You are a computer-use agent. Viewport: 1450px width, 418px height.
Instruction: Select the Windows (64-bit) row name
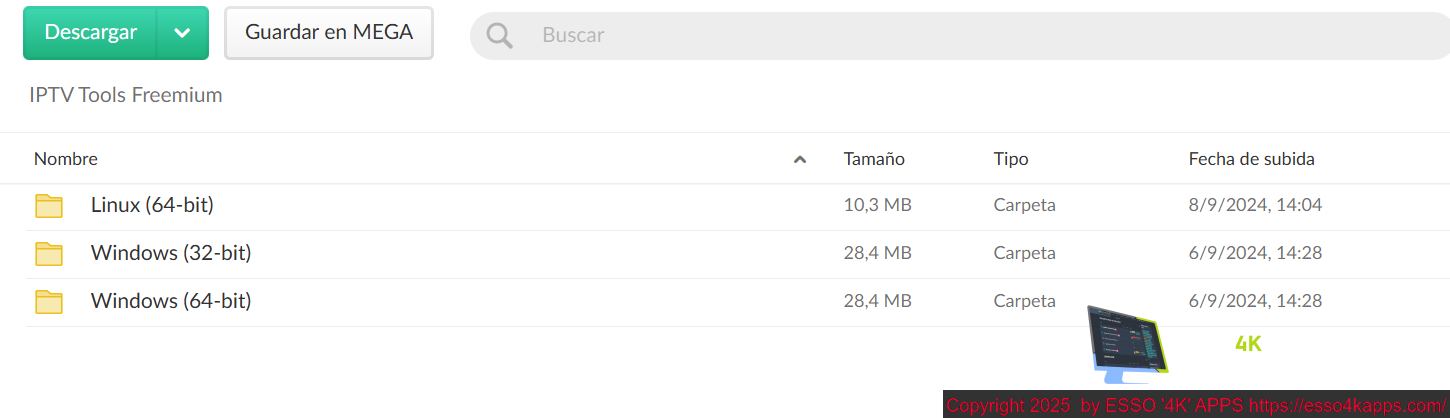[171, 301]
